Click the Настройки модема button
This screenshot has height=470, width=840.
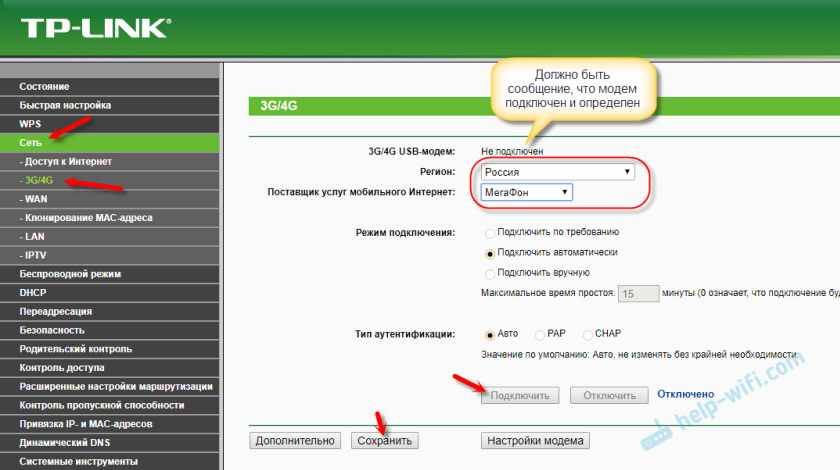535,441
